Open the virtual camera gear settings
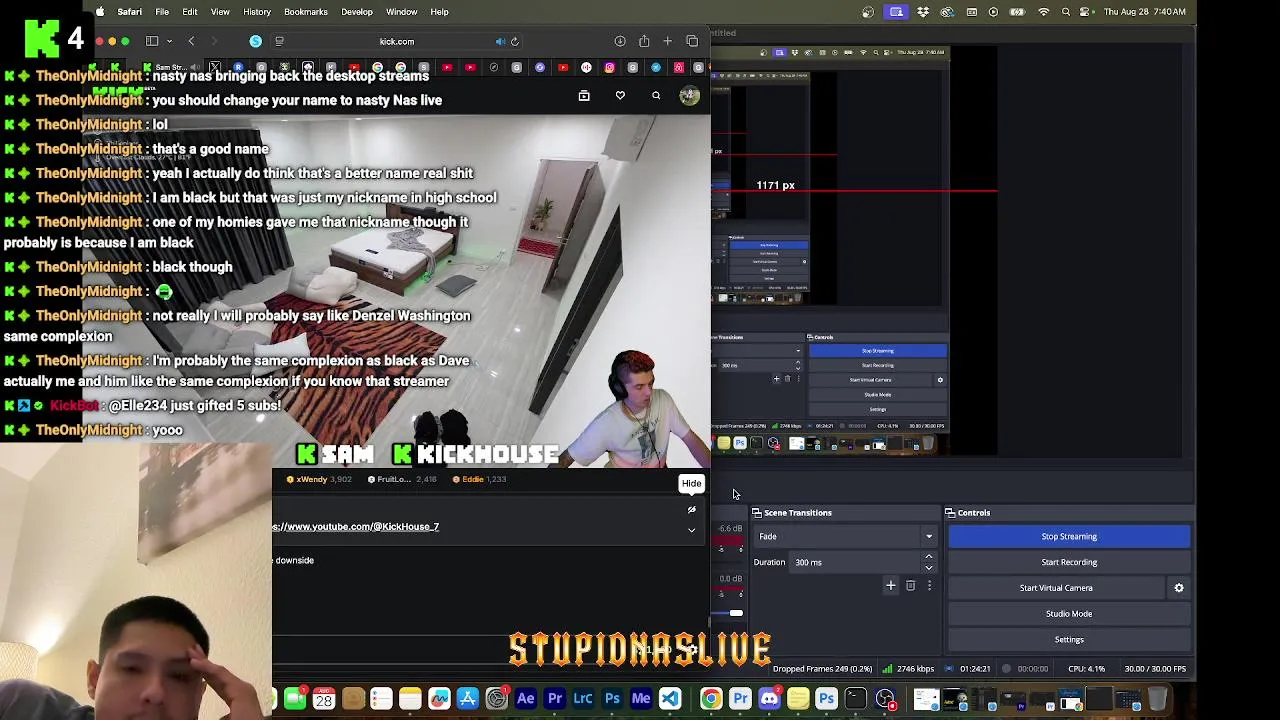The width and height of the screenshot is (1280, 720). (1179, 588)
